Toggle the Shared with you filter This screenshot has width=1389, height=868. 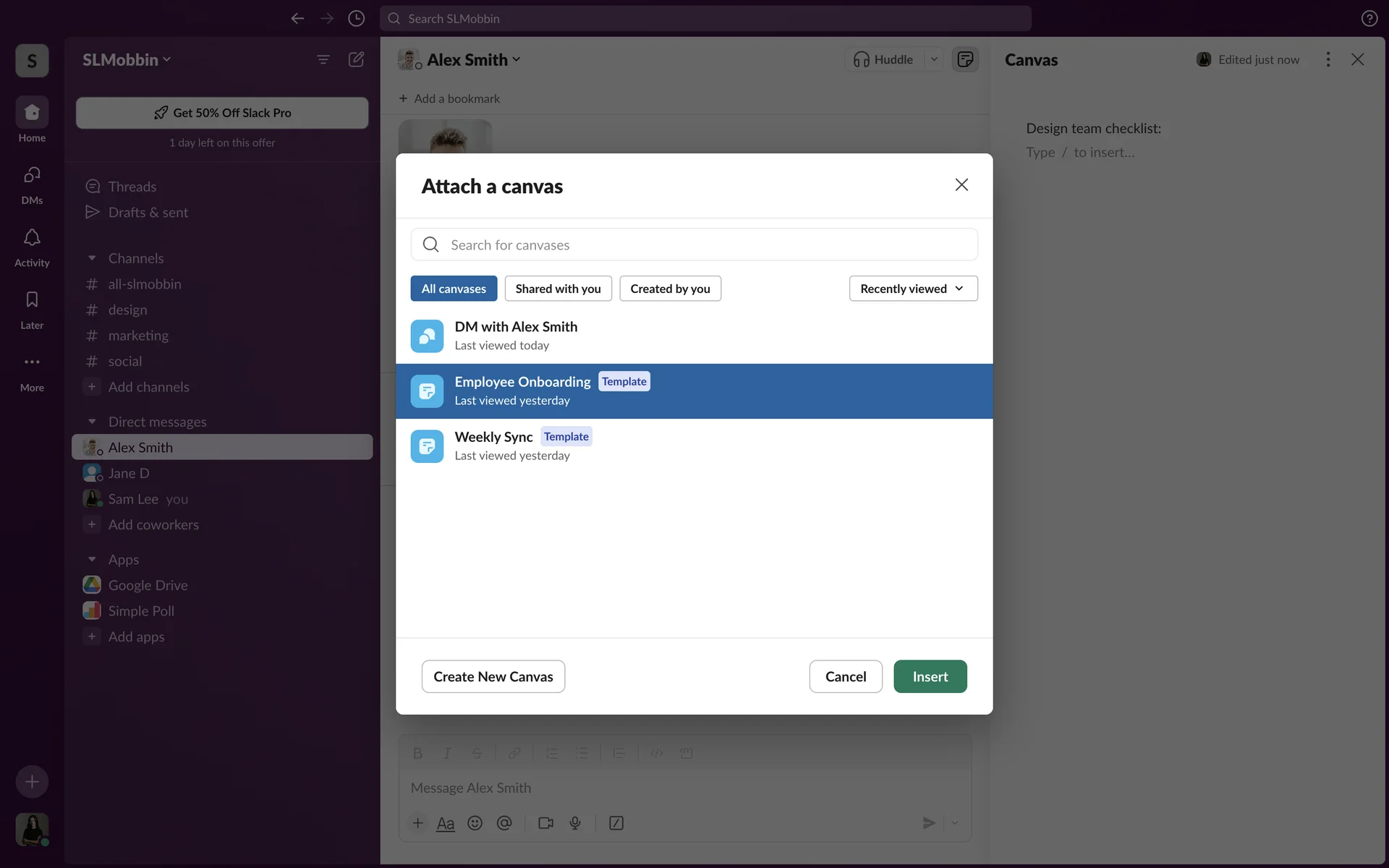click(558, 289)
